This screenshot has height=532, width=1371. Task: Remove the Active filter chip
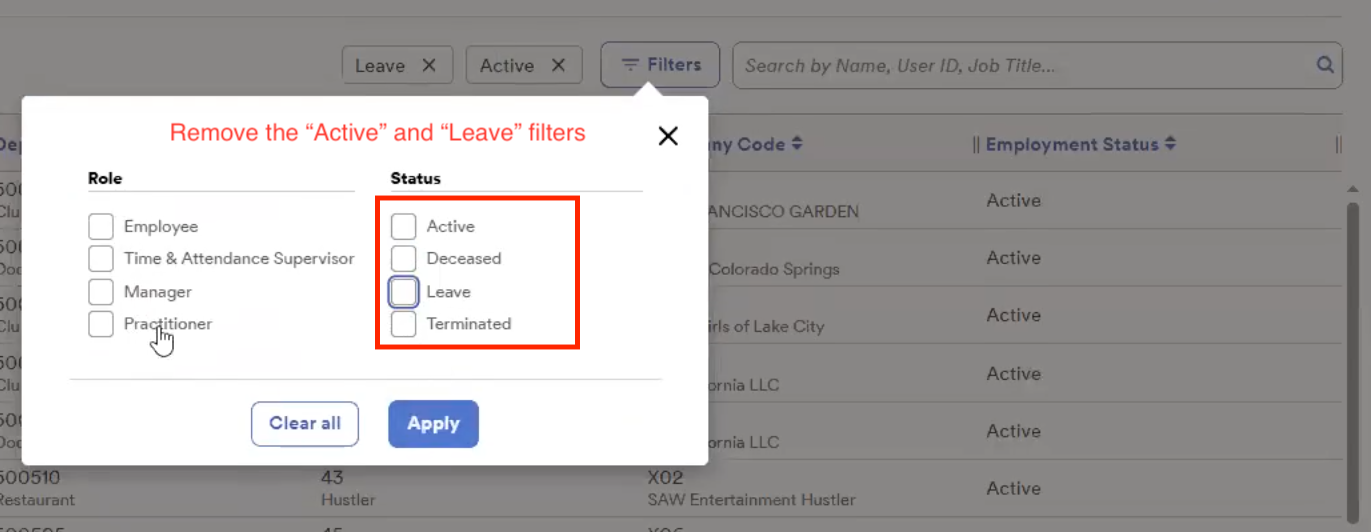[559, 66]
